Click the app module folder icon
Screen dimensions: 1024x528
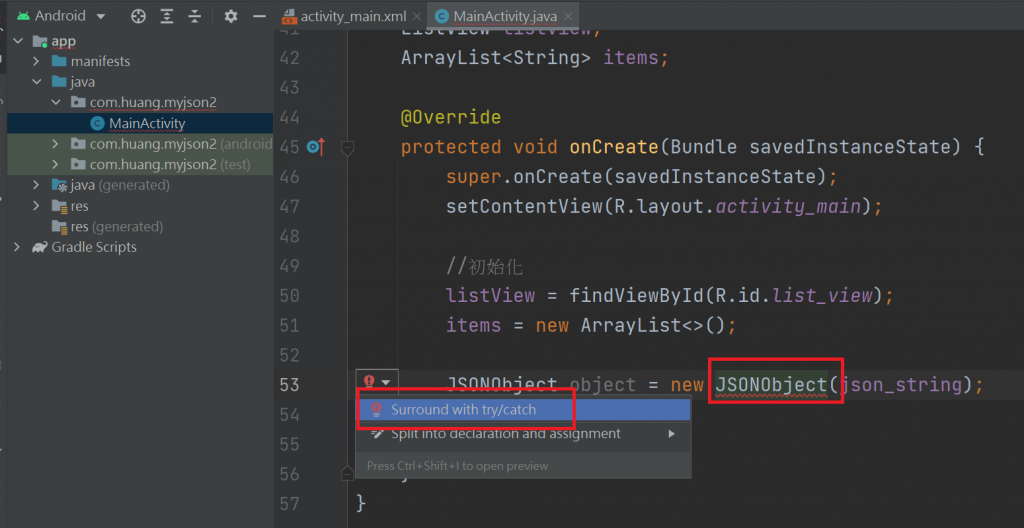pos(40,41)
